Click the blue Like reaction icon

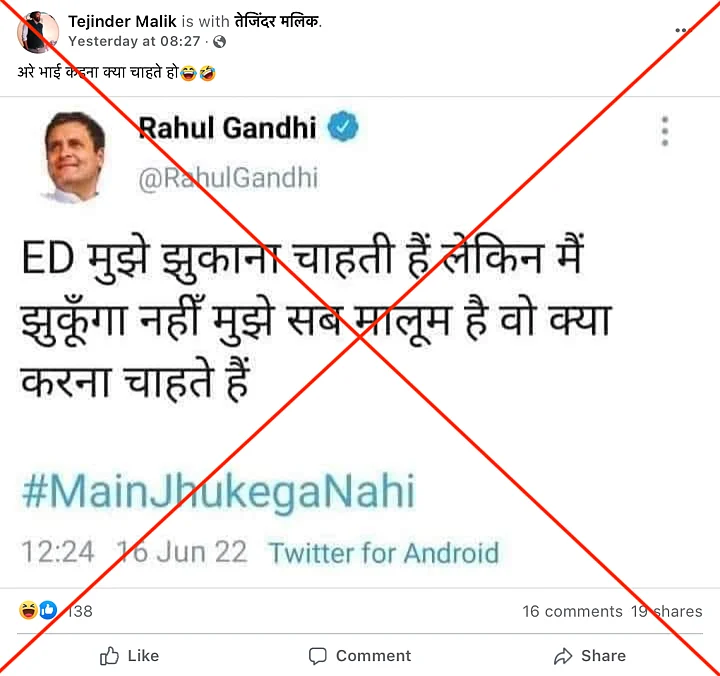click(48, 610)
